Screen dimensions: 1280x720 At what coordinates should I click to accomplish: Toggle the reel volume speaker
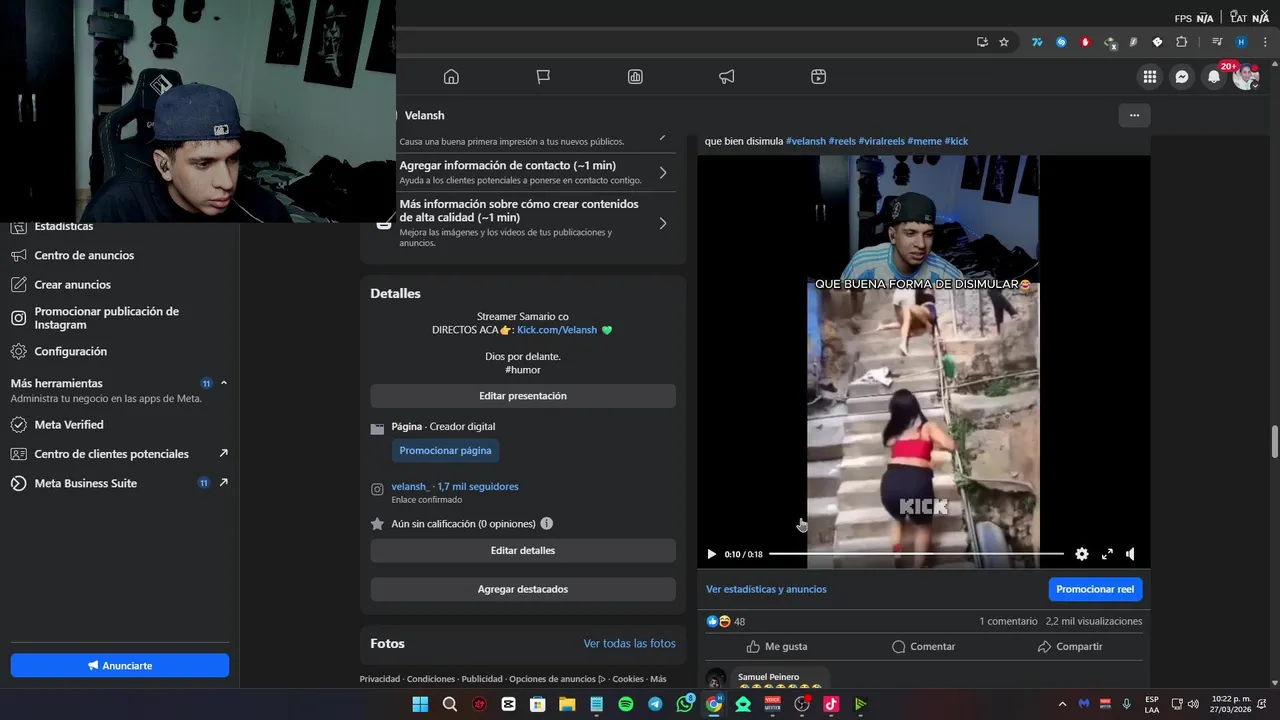(1130, 554)
